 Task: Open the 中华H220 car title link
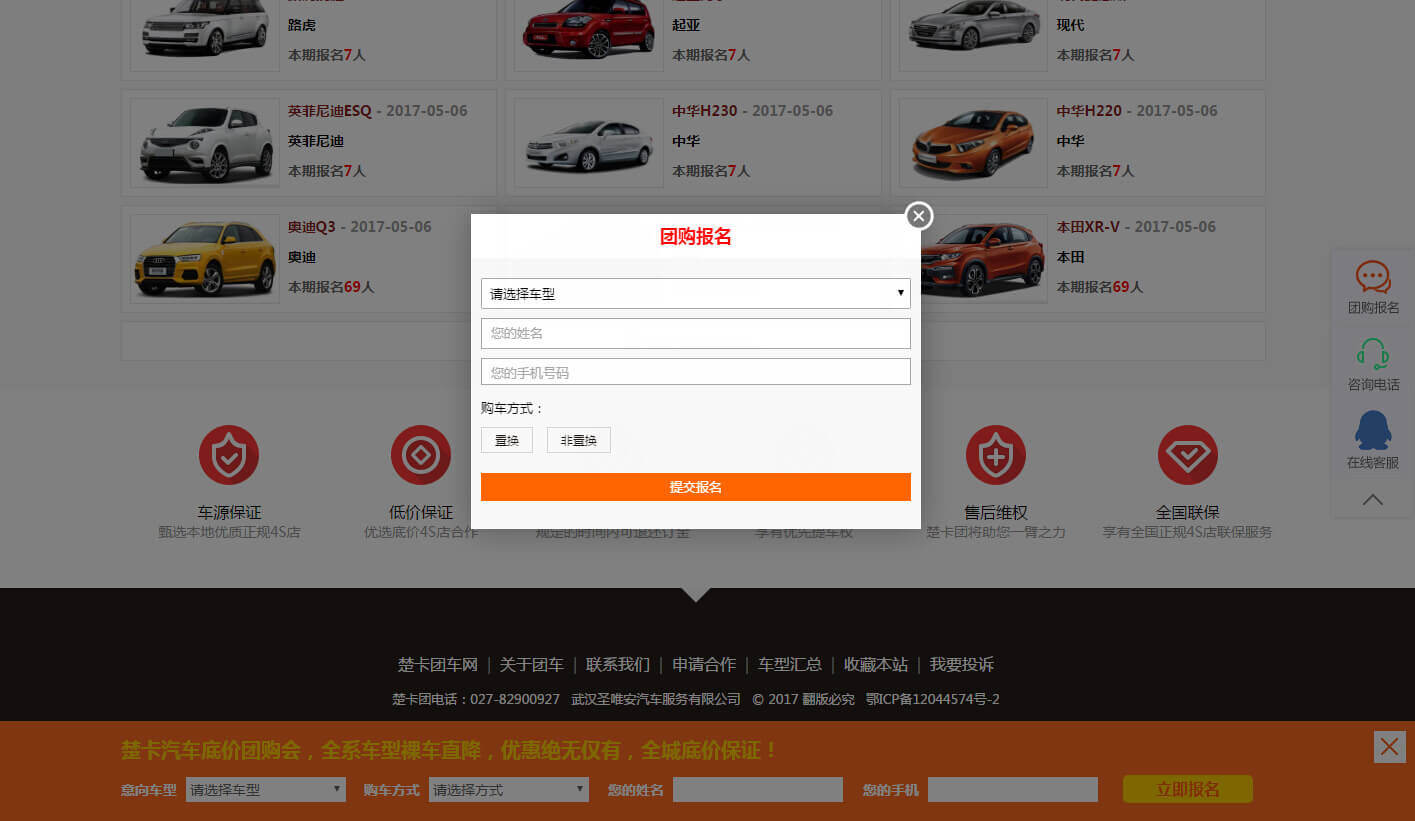pyautogui.click(x=1089, y=111)
